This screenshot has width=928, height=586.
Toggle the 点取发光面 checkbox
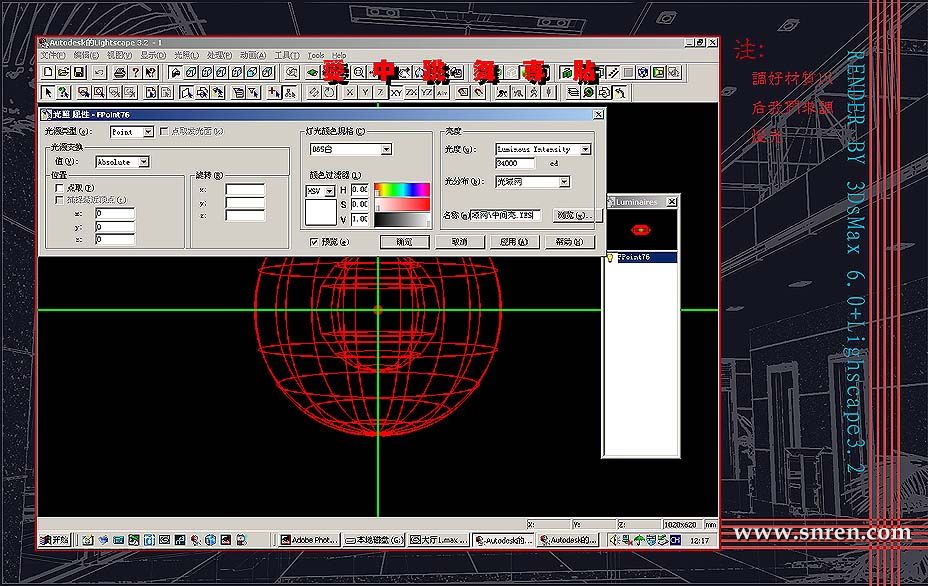pos(165,131)
